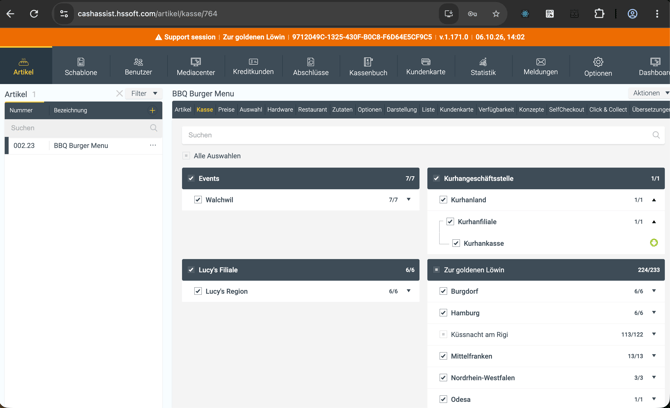Expand the Walchwil row
Image resolution: width=670 pixels, height=408 pixels.
(x=408, y=200)
